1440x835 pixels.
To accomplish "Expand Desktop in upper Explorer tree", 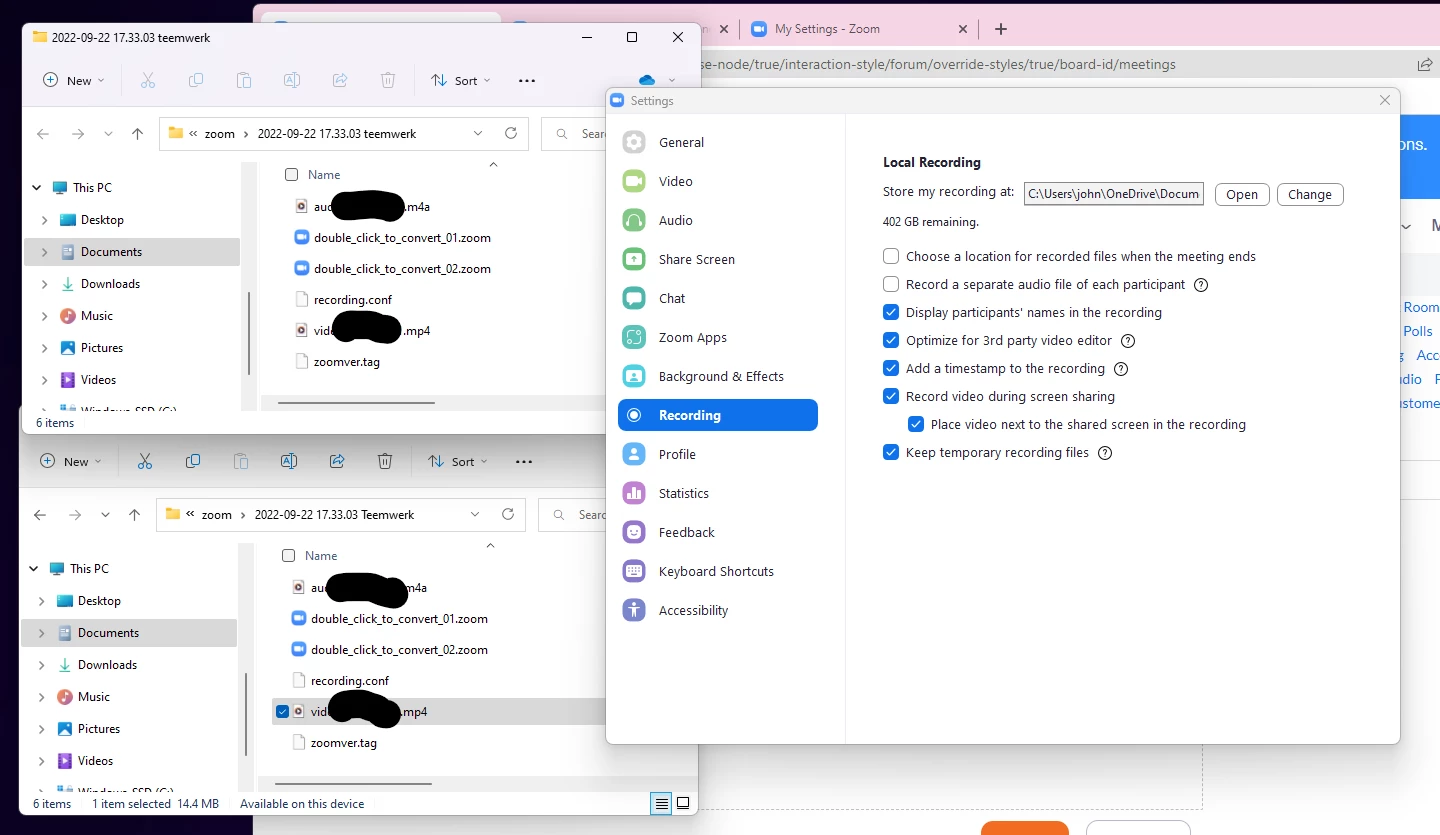I will pyautogui.click(x=44, y=220).
